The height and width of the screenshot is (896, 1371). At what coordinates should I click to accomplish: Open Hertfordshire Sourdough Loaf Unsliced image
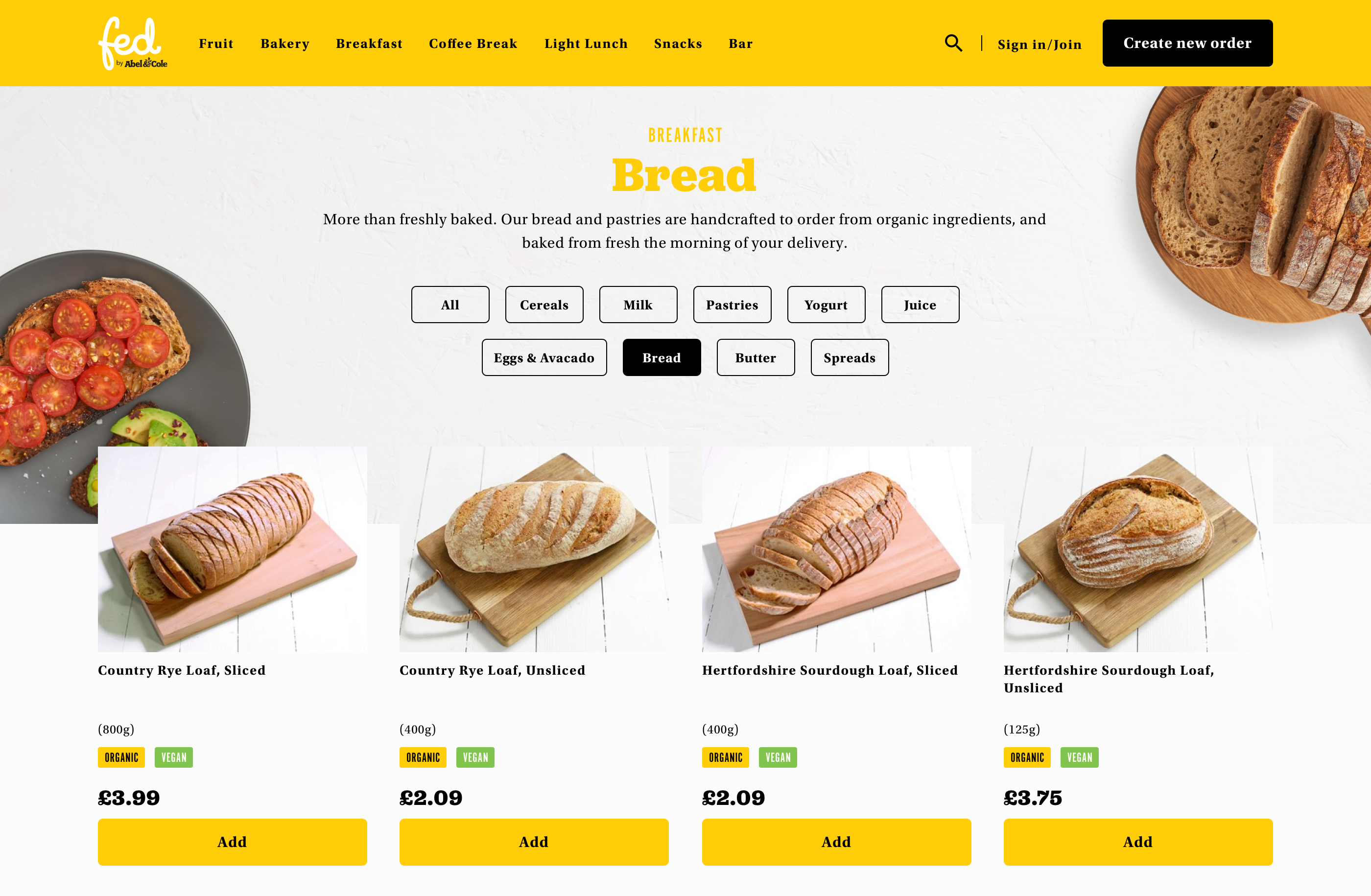coord(1138,549)
